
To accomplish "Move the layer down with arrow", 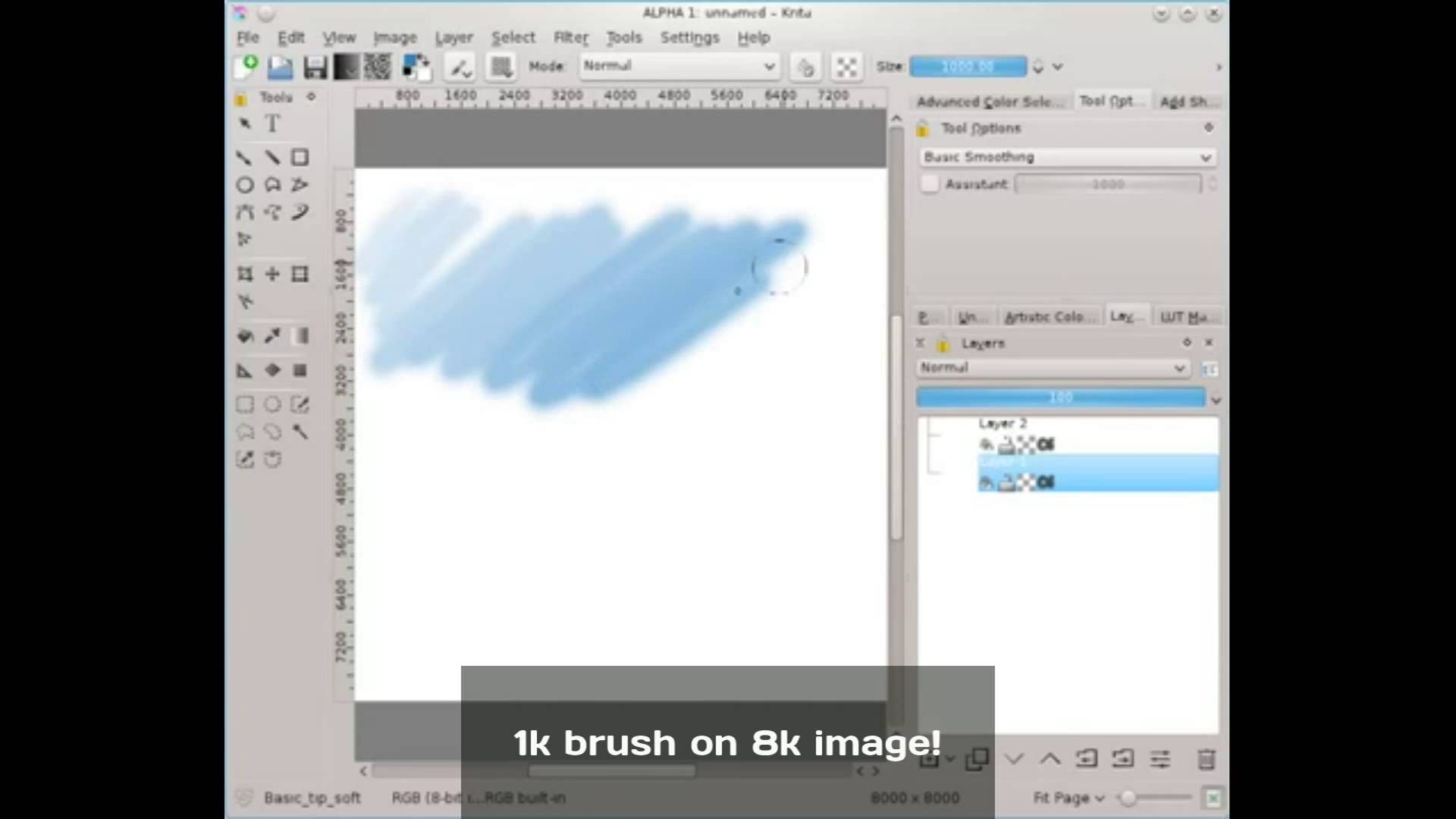I will click(x=1014, y=758).
